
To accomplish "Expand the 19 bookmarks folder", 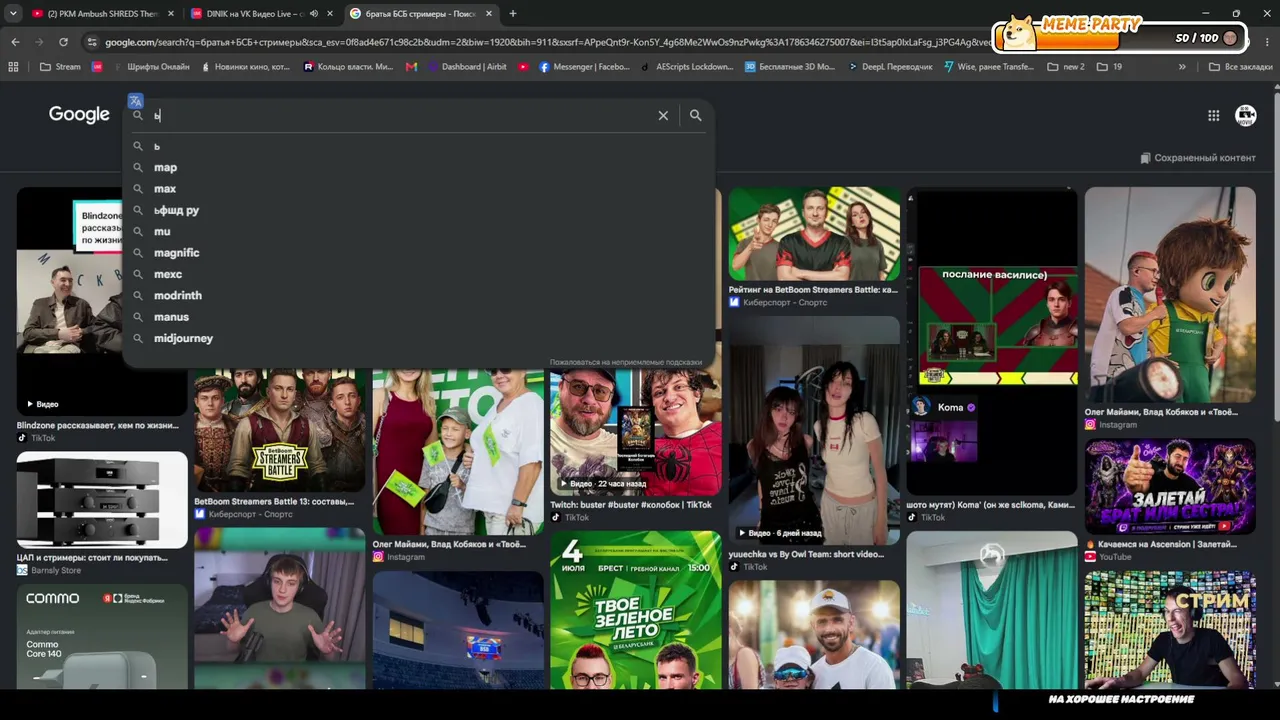I will [x=1109, y=67].
